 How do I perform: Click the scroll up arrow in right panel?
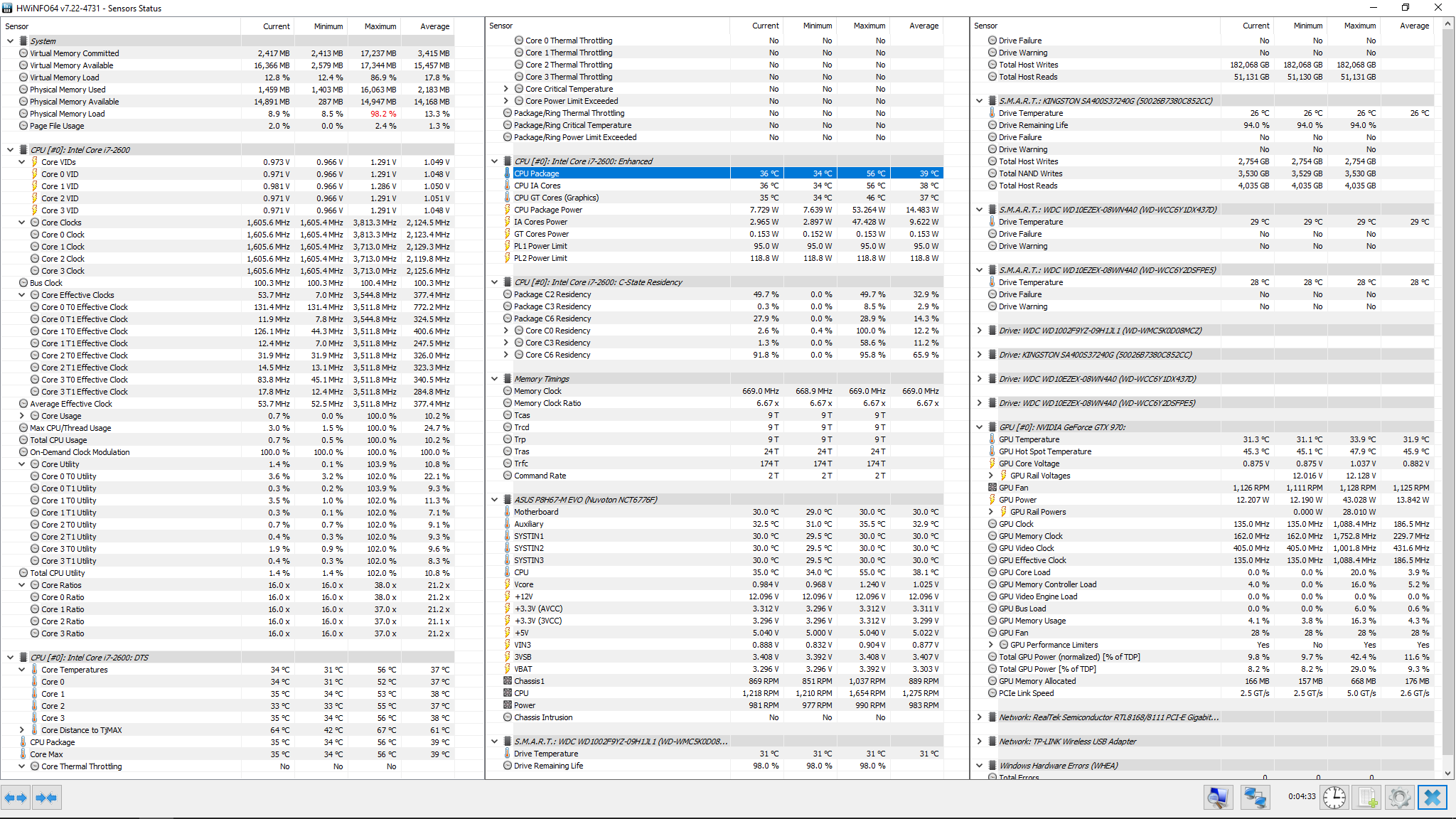[x=1447, y=24]
